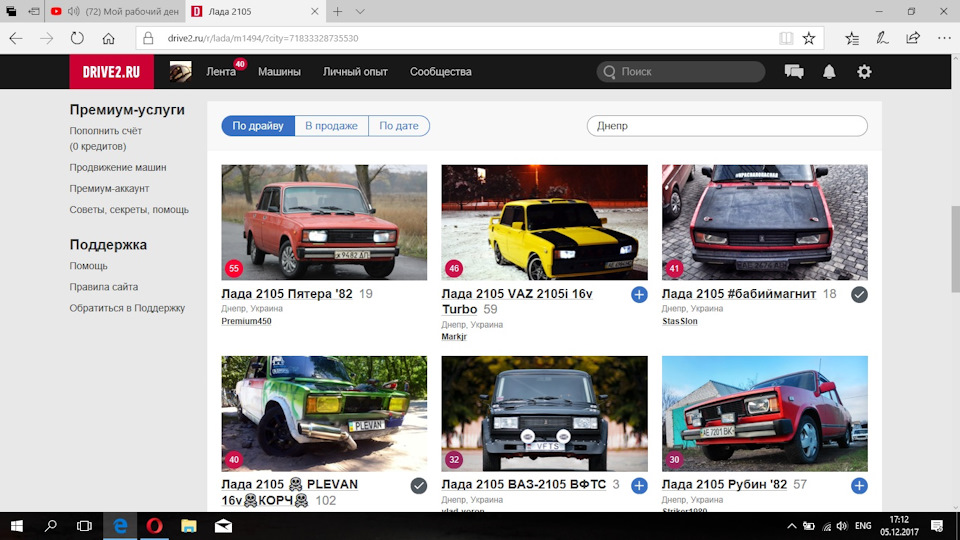Toggle subscription checkmark for #бабиймагнит car
Viewport: 960px width, 540px height.
tap(859, 294)
